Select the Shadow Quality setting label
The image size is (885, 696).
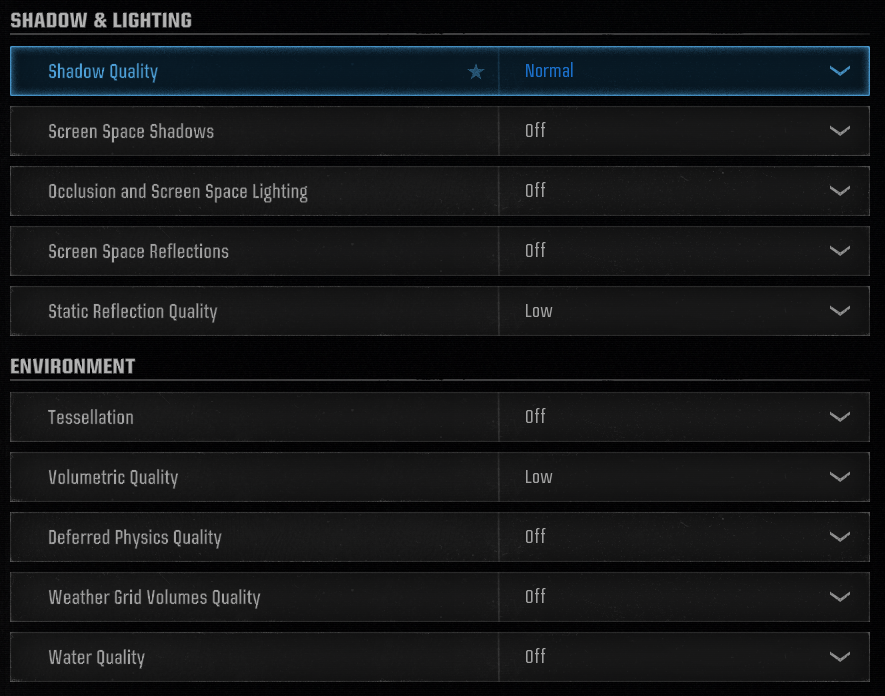[103, 72]
